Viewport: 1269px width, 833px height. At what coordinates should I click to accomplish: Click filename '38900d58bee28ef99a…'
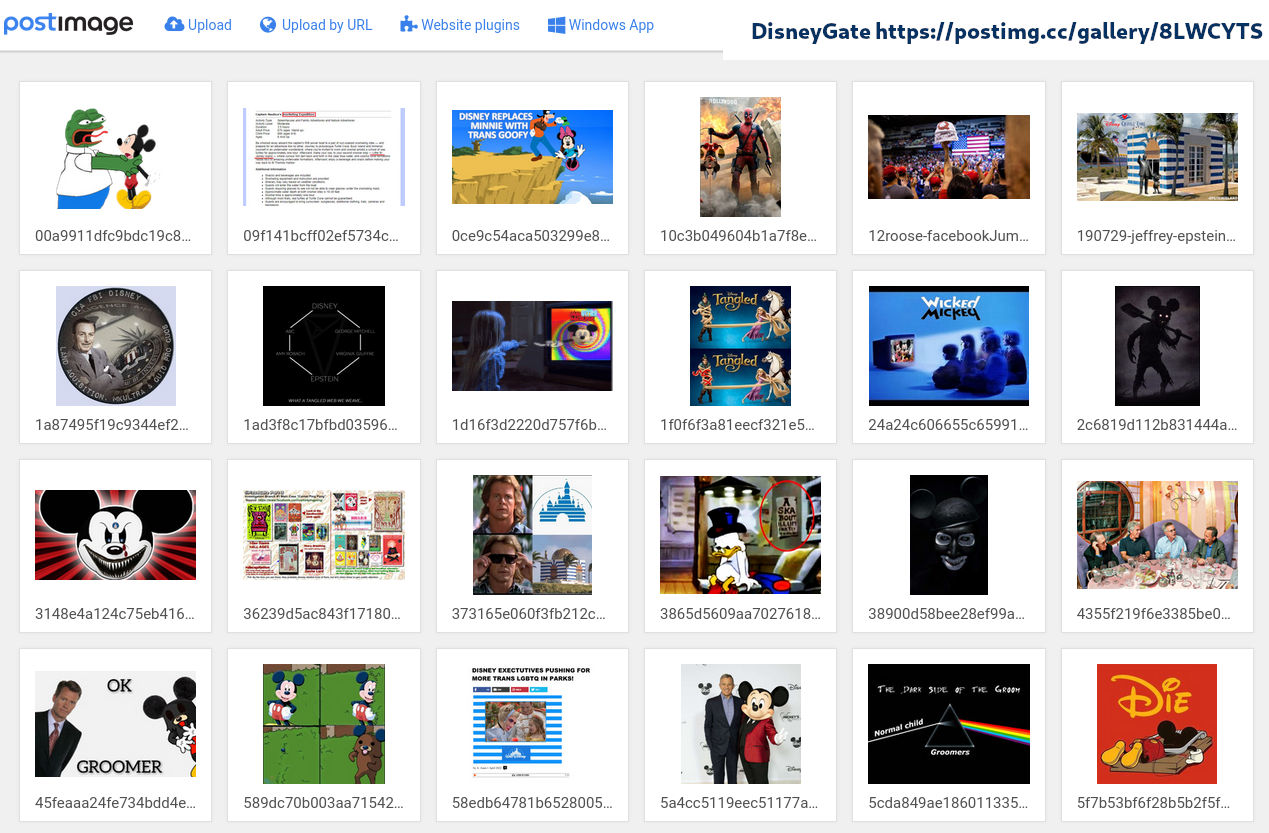point(947,614)
